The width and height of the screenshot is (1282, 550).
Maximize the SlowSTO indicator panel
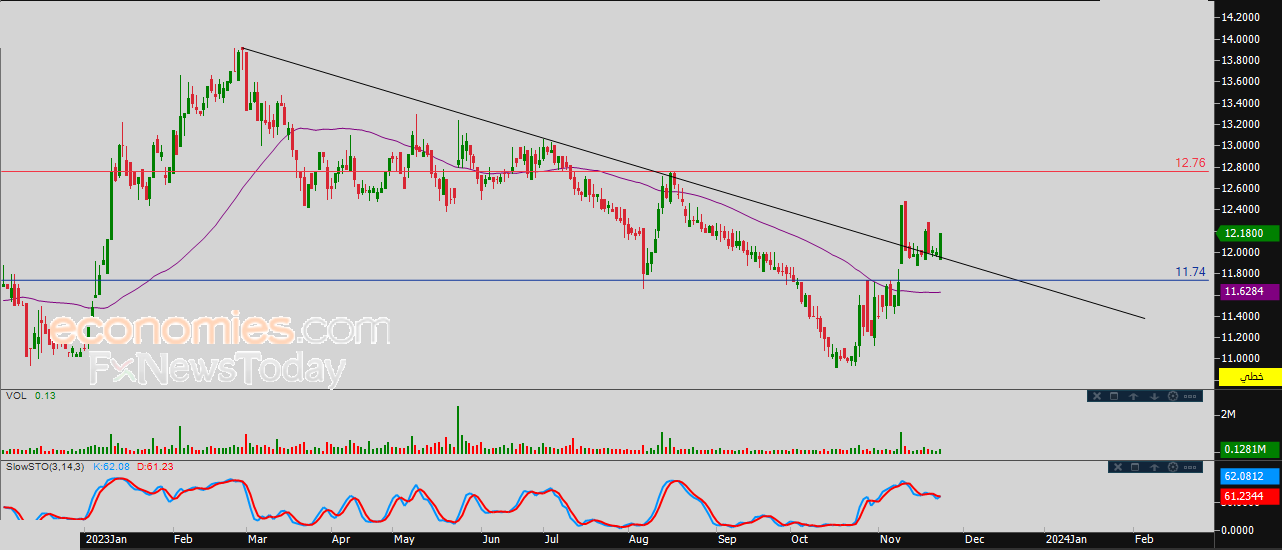[x=1135, y=467]
